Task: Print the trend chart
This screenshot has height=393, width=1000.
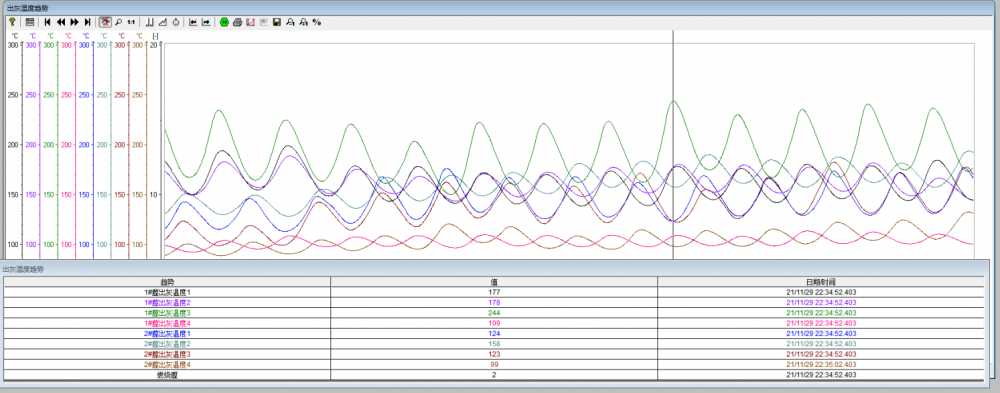Action: click(238, 22)
